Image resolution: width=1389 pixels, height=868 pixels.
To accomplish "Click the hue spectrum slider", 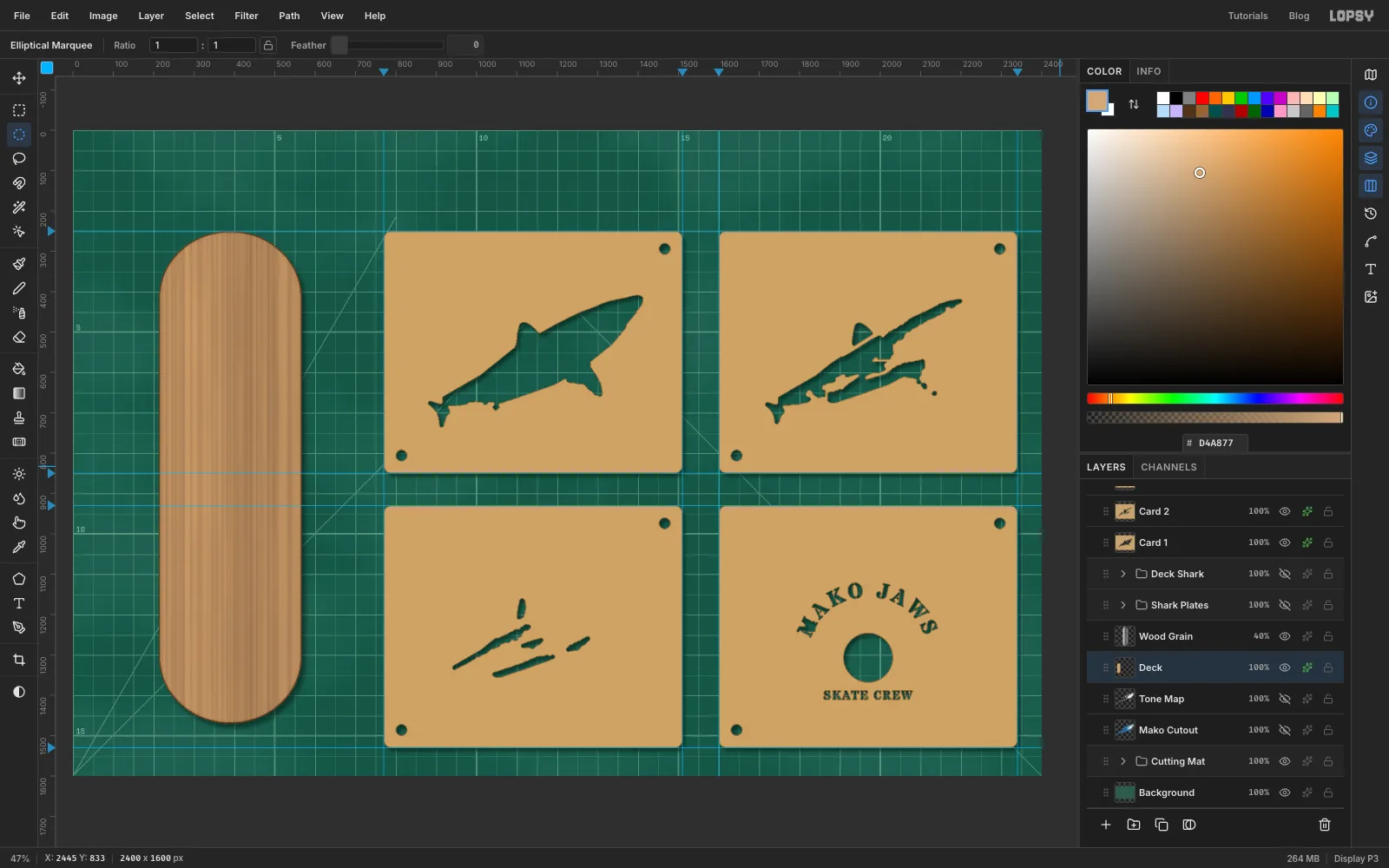I will click(x=1215, y=398).
